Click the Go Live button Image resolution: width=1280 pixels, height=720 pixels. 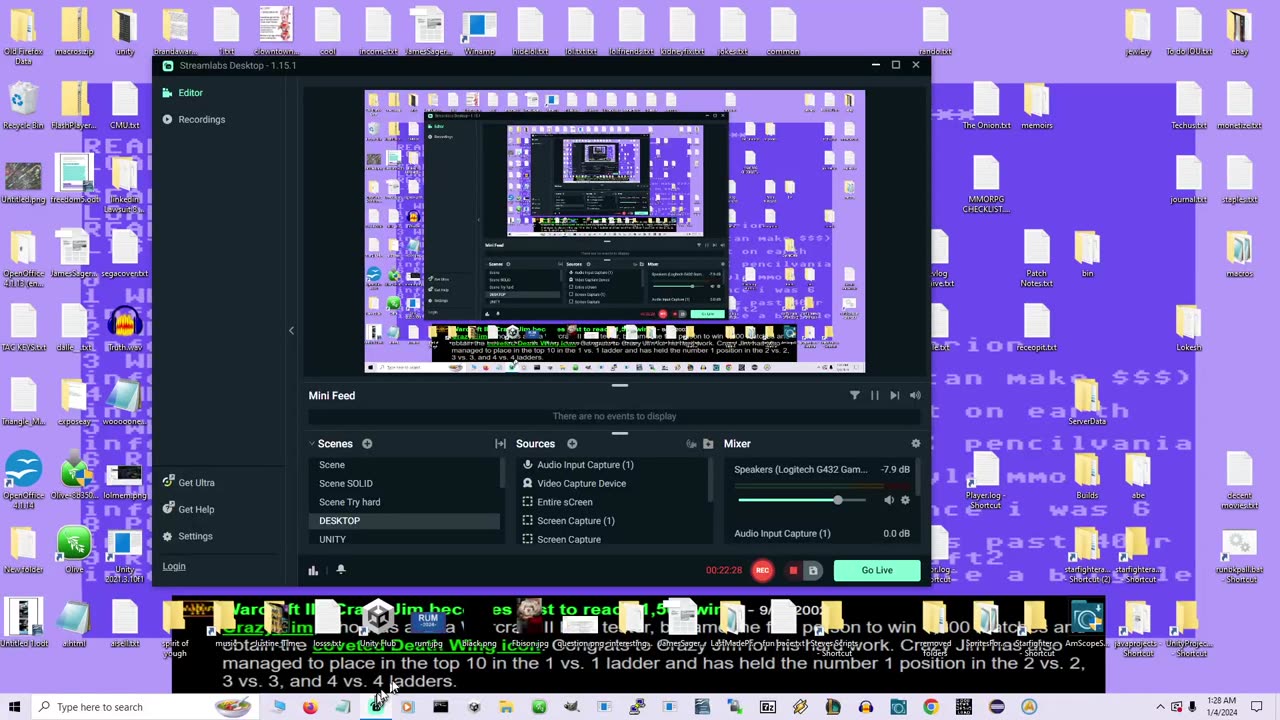pyautogui.click(x=877, y=570)
